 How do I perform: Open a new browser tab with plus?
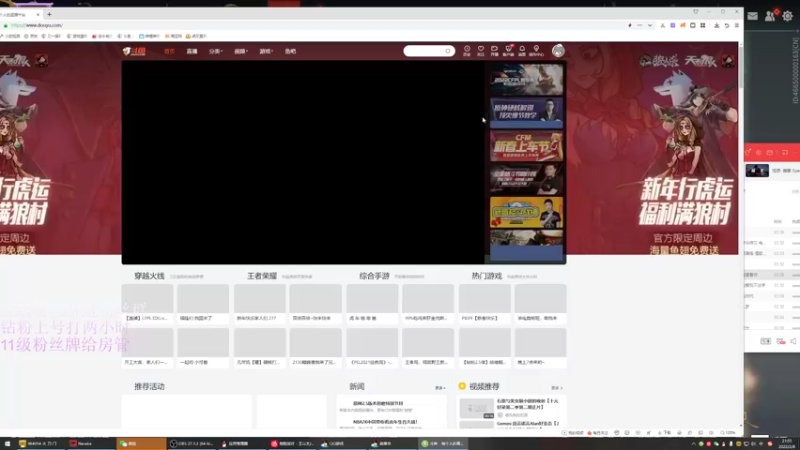[49, 14]
